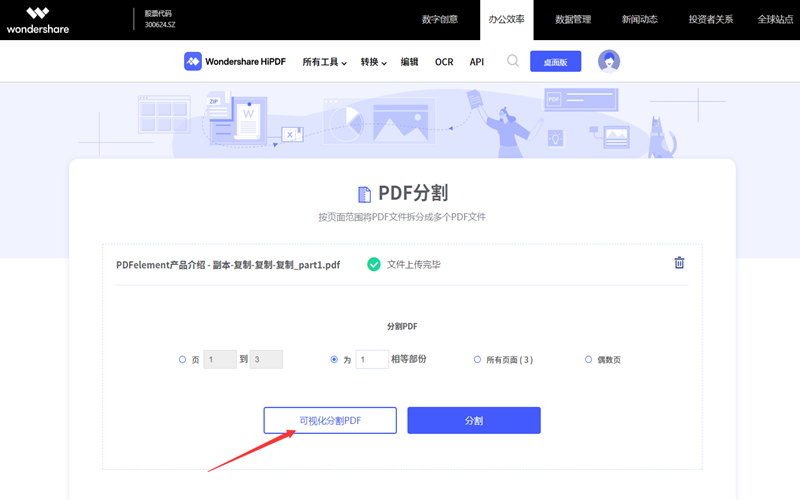Open the search magnifier icon
Viewport: 800px width, 500px height.
(x=513, y=61)
